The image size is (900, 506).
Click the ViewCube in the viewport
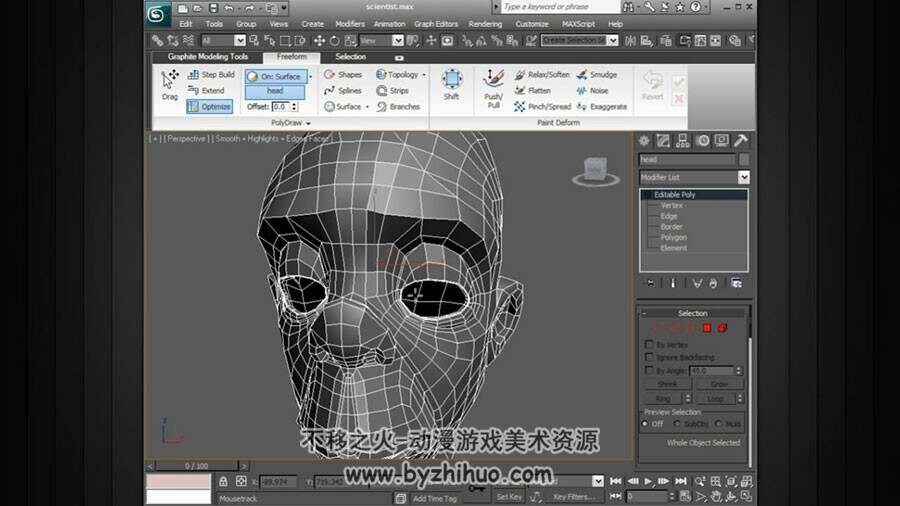pos(595,171)
